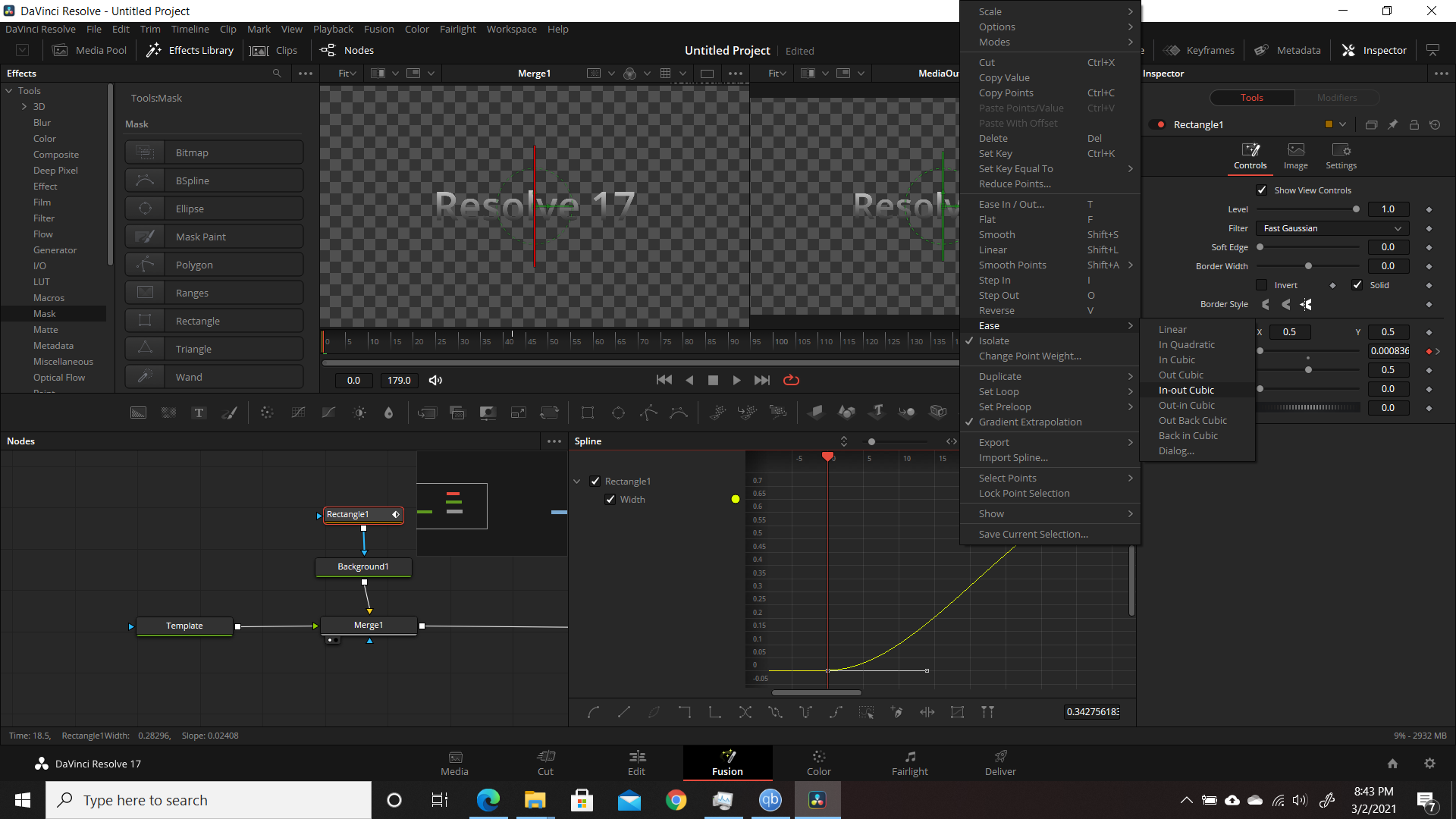1456x819 pixels.
Task: Add a Resize tool from the toolbar
Action: click(x=519, y=413)
